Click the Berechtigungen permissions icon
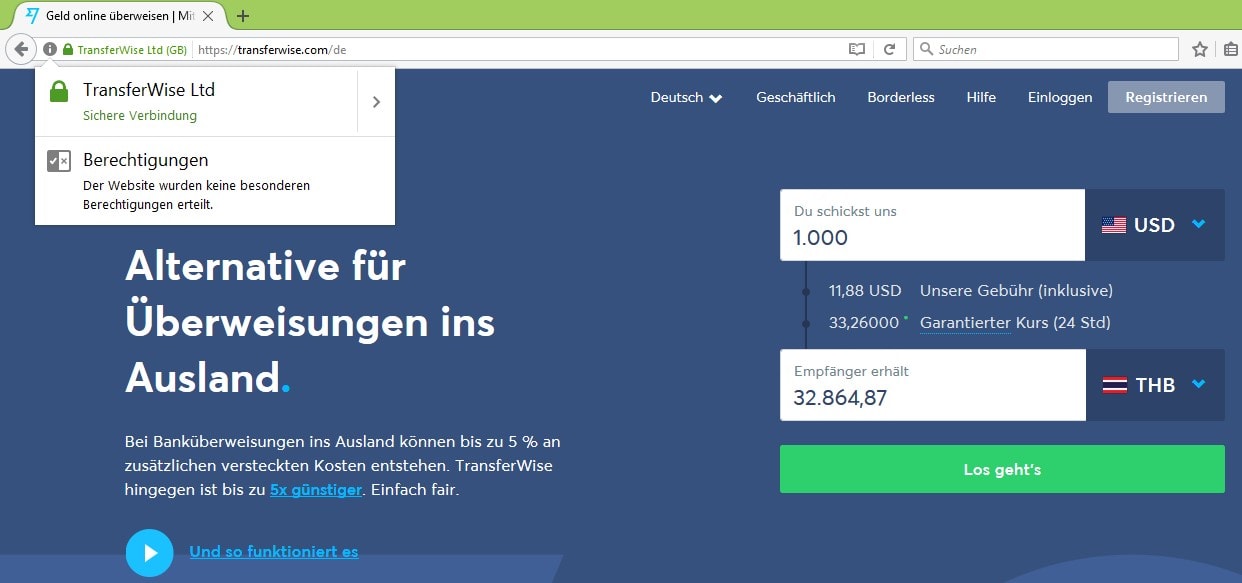The height and width of the screenshot is (583, 1242). pyautogui.click(x=59, y=161)
